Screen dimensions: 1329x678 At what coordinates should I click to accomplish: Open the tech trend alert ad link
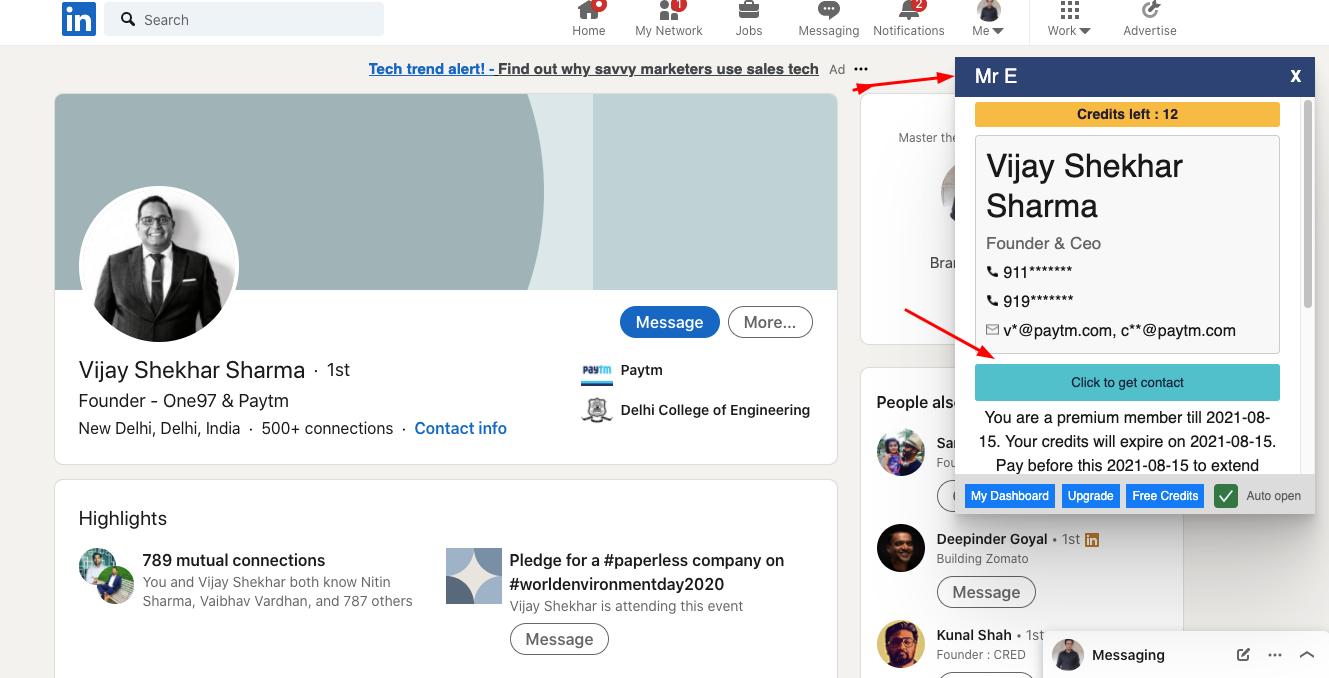(x=594, y=69)
